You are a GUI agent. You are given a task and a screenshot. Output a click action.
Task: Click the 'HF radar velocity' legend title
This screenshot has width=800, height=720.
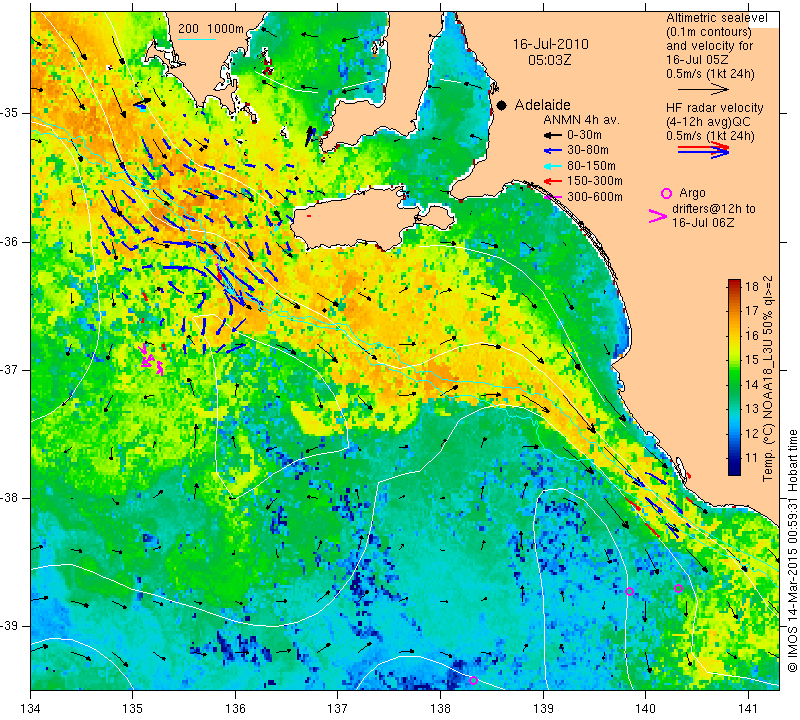tap(714, 108)
